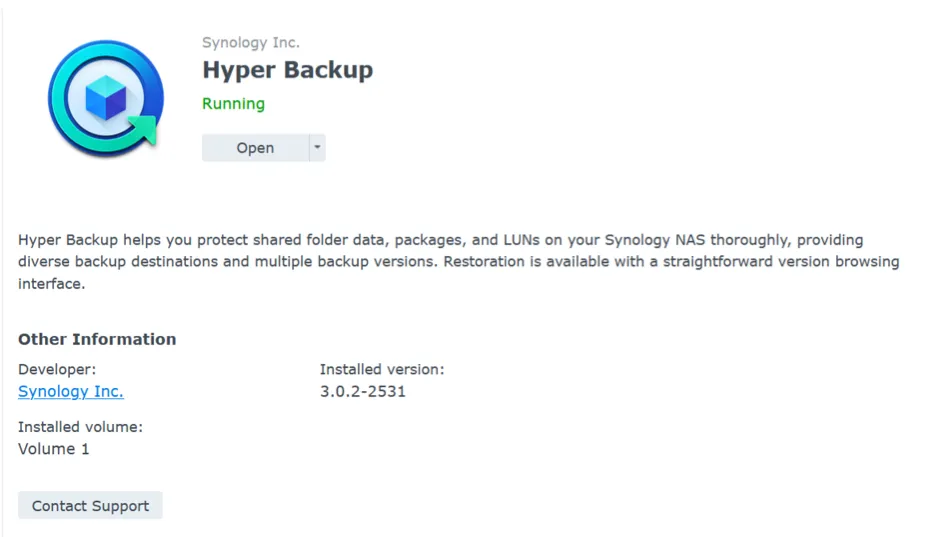951x537 pixels.
Task: Click the green arrow tip on the app icon
Action: point(146,130)
